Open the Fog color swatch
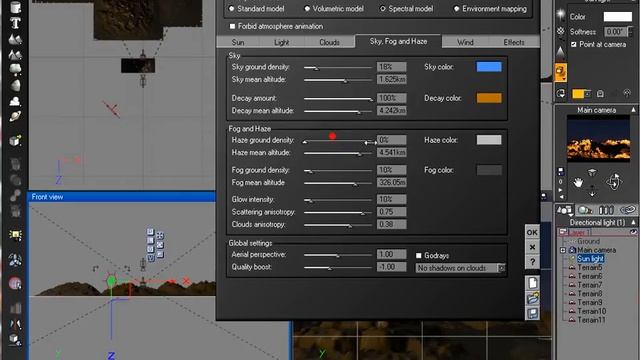Viewport: 640px width, 360px height. pyautogui.click(x=489, y=170)
